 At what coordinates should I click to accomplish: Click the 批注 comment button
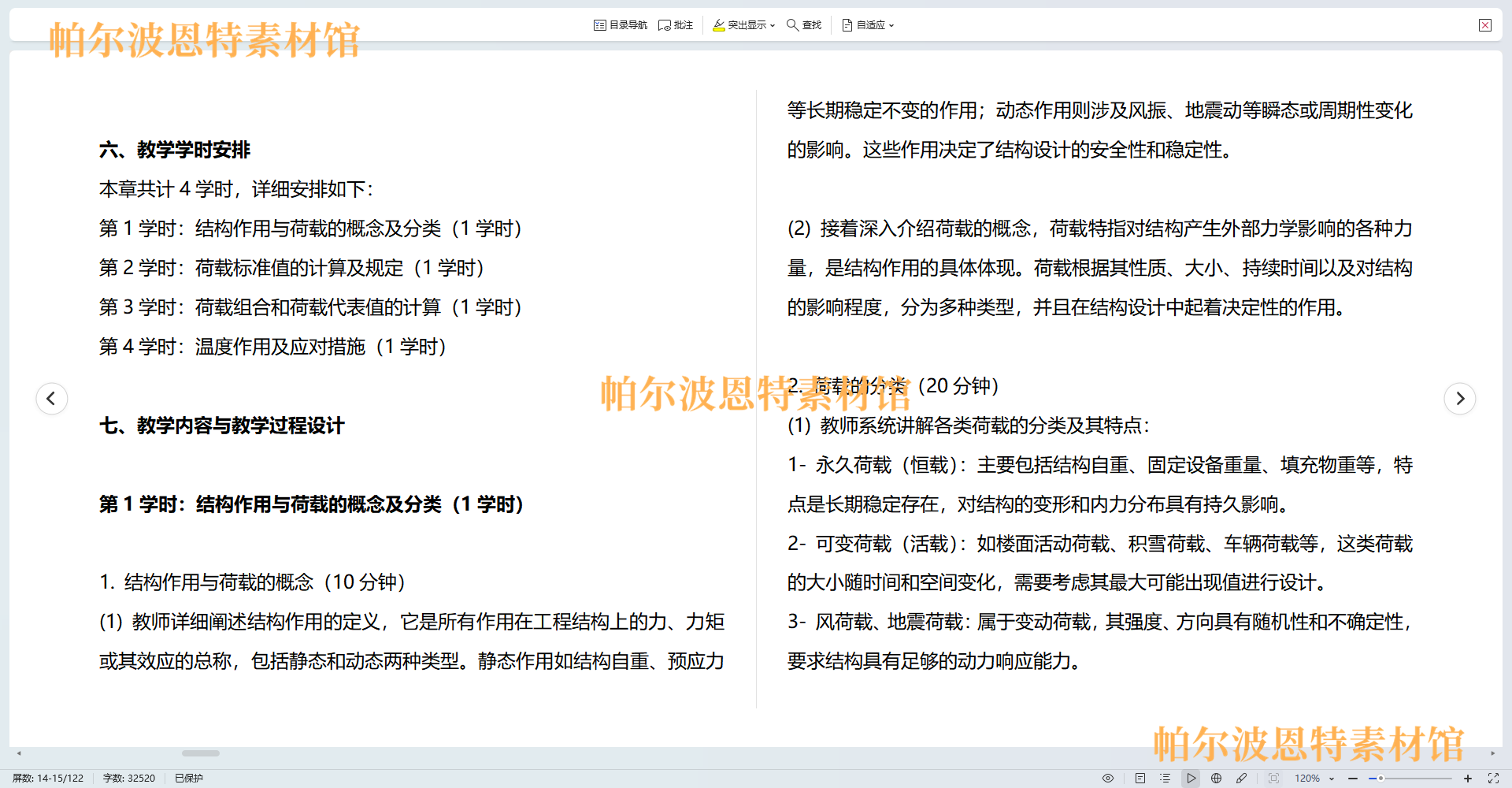676,25
